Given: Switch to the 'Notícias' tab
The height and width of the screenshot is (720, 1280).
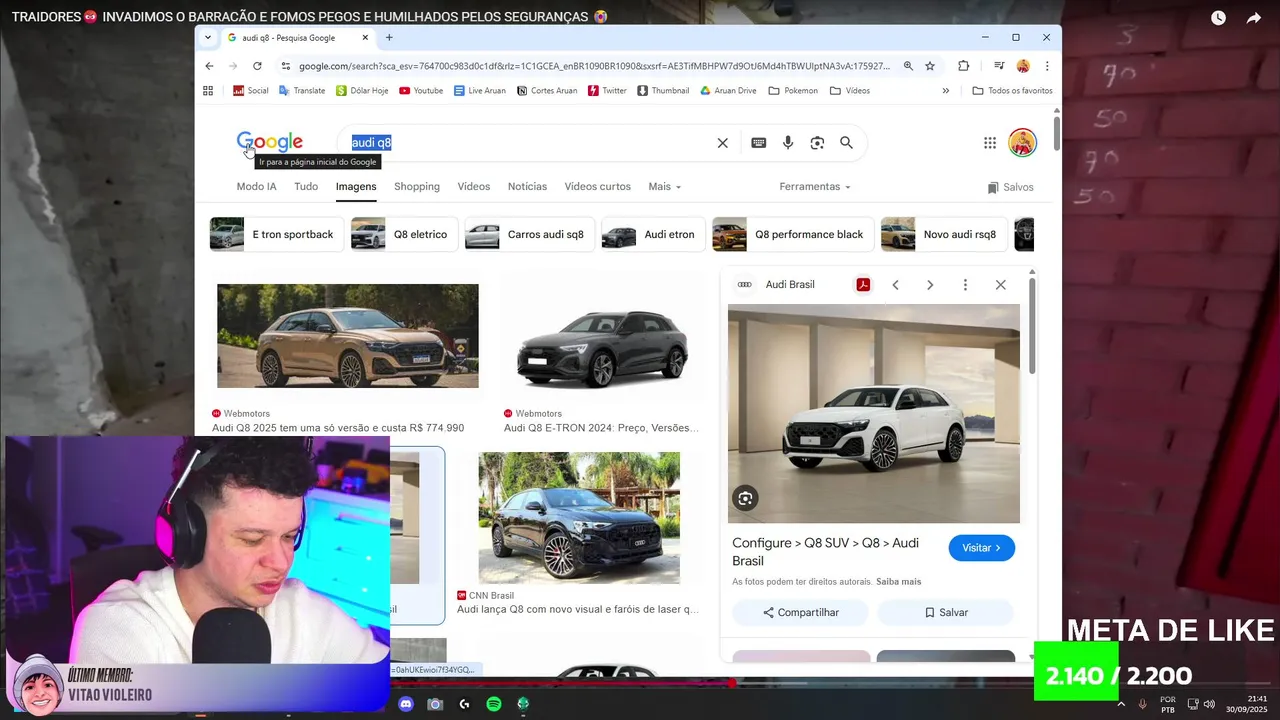Looking at the screenshot, I should [x=527, y=187].
